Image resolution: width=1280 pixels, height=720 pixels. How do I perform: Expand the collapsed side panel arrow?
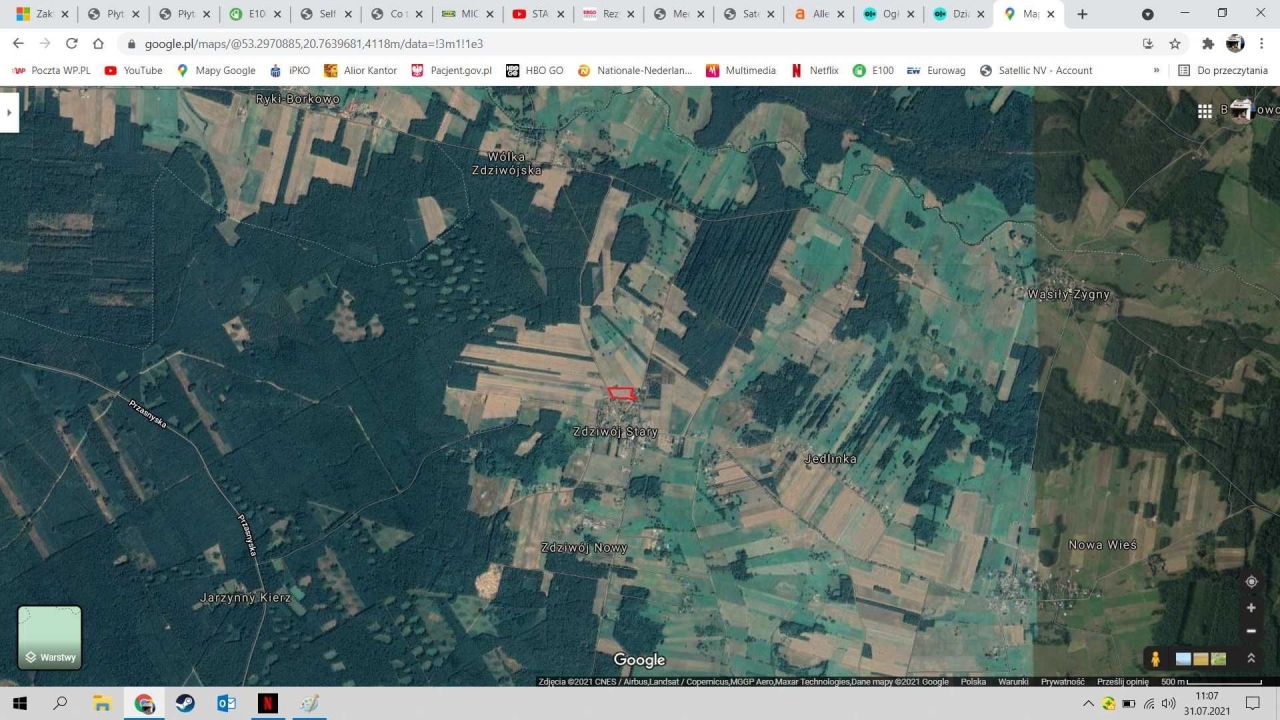[9, 112]
